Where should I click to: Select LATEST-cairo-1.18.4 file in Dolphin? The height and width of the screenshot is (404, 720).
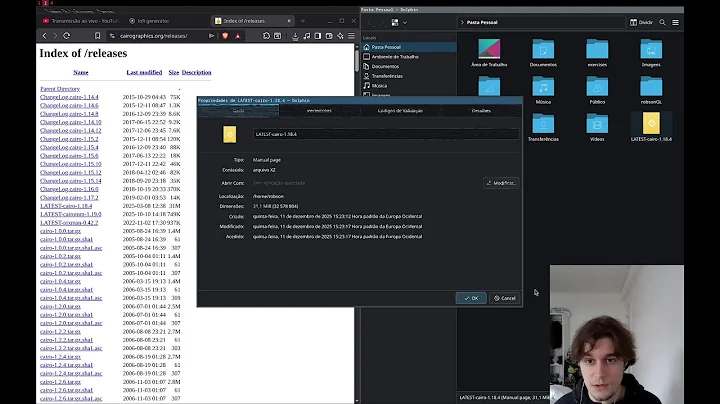pos(651,127)
